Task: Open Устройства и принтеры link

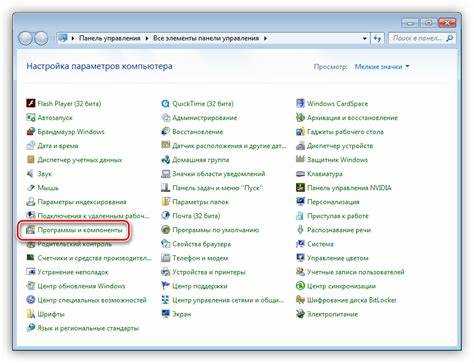Action: [x=209, y=272]
